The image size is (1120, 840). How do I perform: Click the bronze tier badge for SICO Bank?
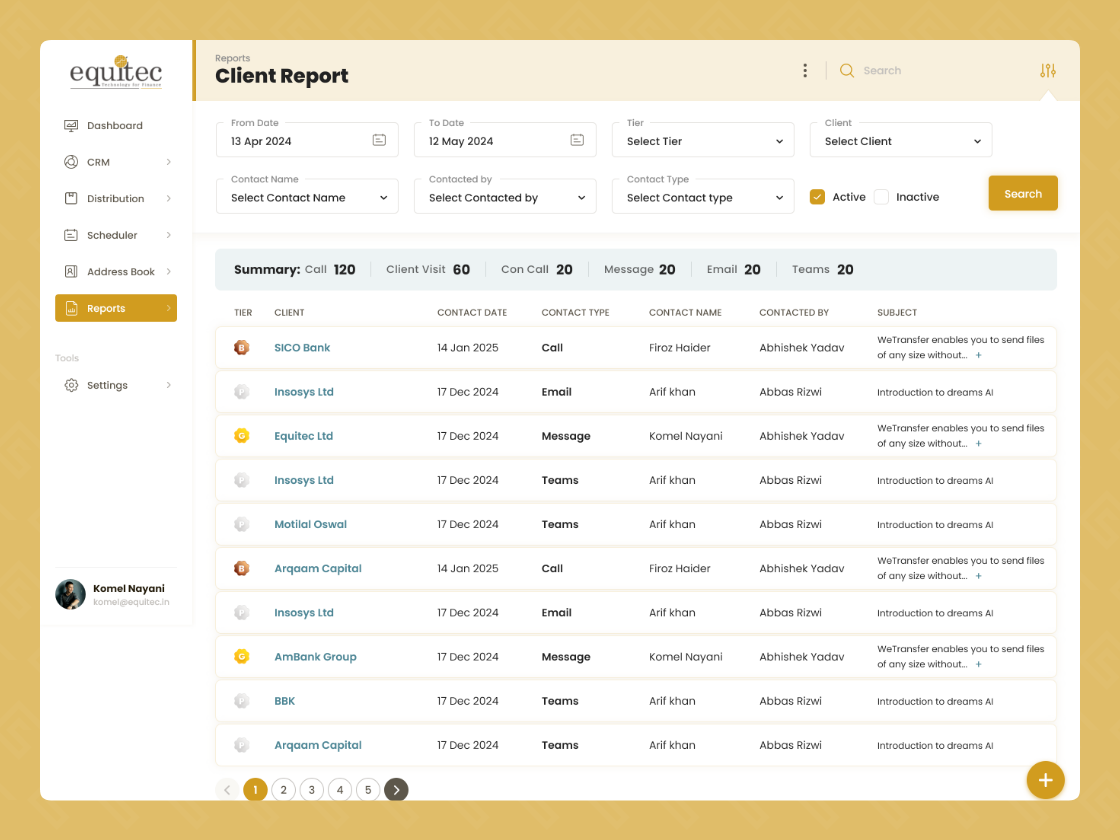[241, 348]
